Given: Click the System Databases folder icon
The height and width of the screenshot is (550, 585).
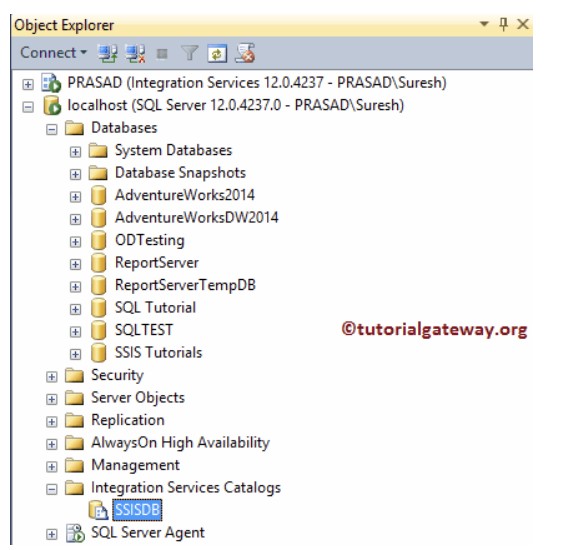Looking at the screenshot, I should [98, 150].
